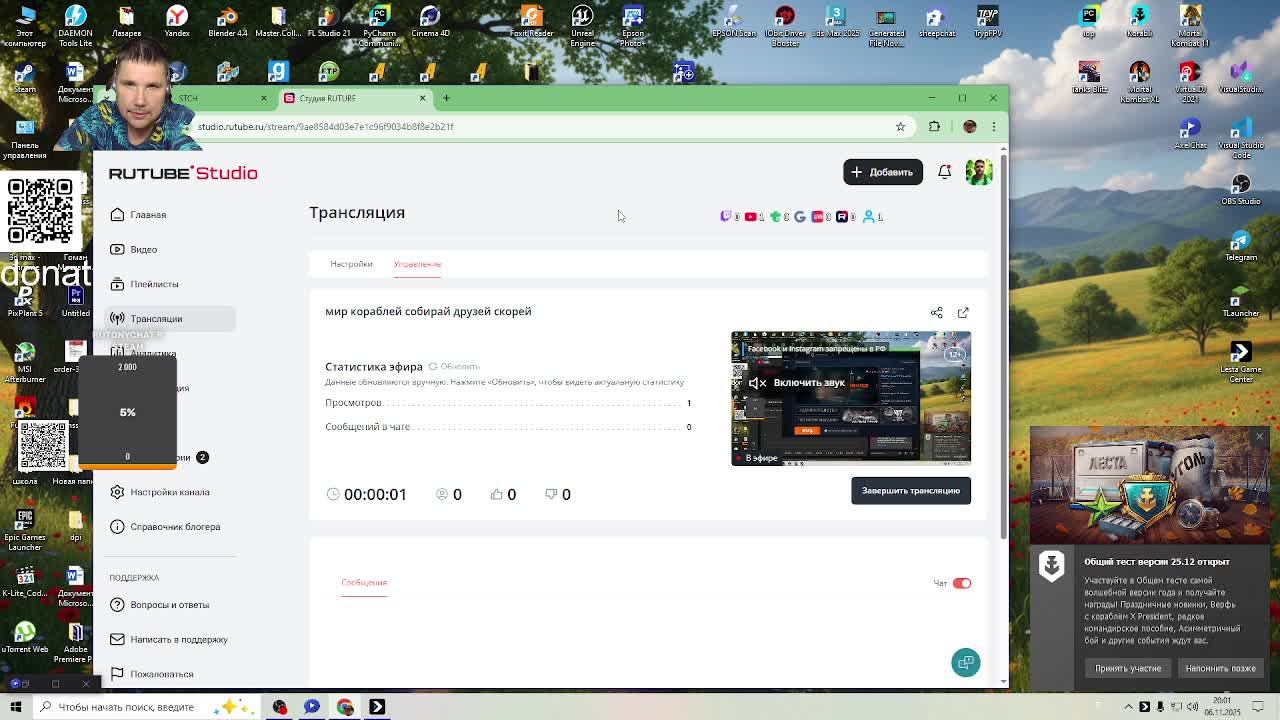Click the OBS Studio desktop icon
Screen dimensions: 1280x720
[1241, 190]
